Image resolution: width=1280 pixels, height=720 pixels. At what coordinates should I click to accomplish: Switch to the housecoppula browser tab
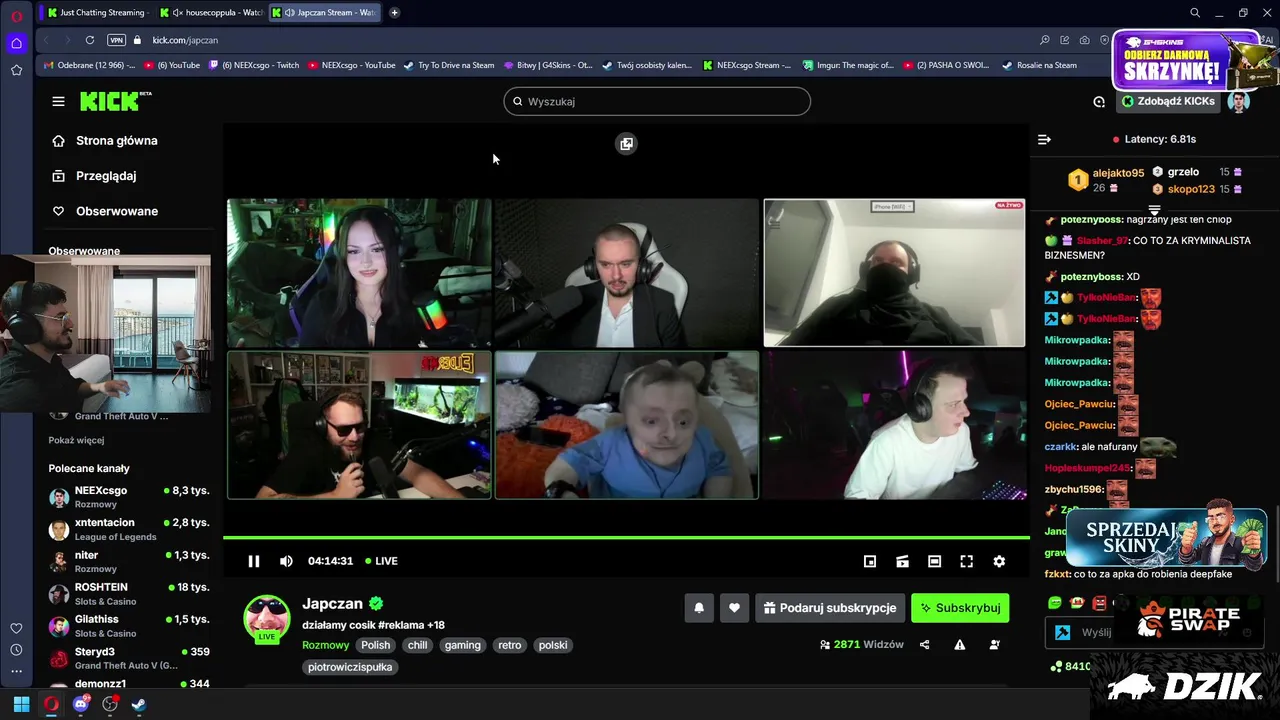(x=211, y=13)
